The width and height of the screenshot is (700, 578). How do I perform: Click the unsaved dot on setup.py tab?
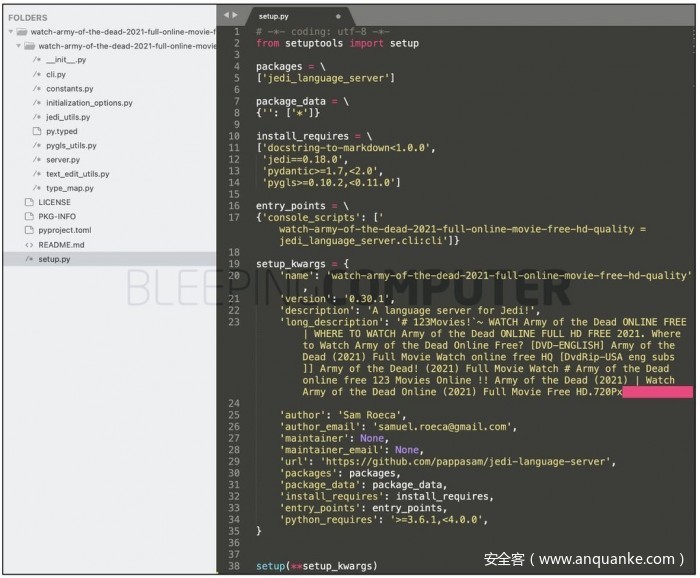[x=338, y=17]
